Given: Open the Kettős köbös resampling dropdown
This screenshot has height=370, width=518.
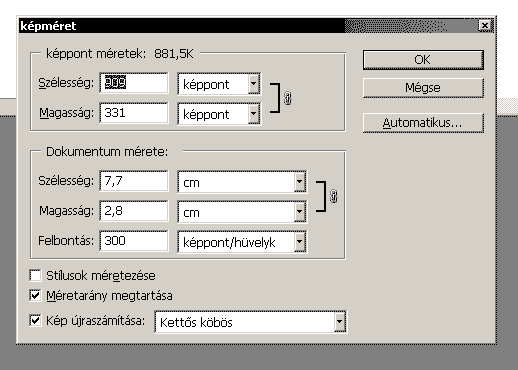Looking at the screenshot, I should coord(340,322).
